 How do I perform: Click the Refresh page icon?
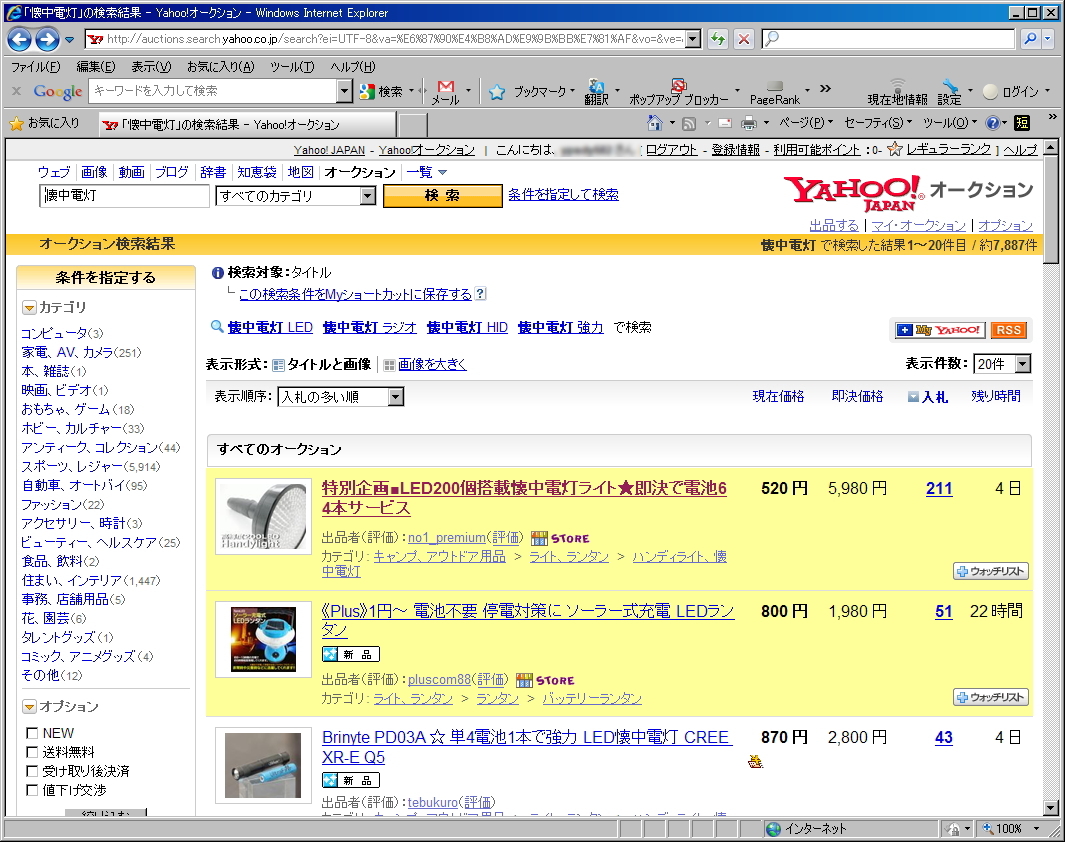(x=718, y=39)
